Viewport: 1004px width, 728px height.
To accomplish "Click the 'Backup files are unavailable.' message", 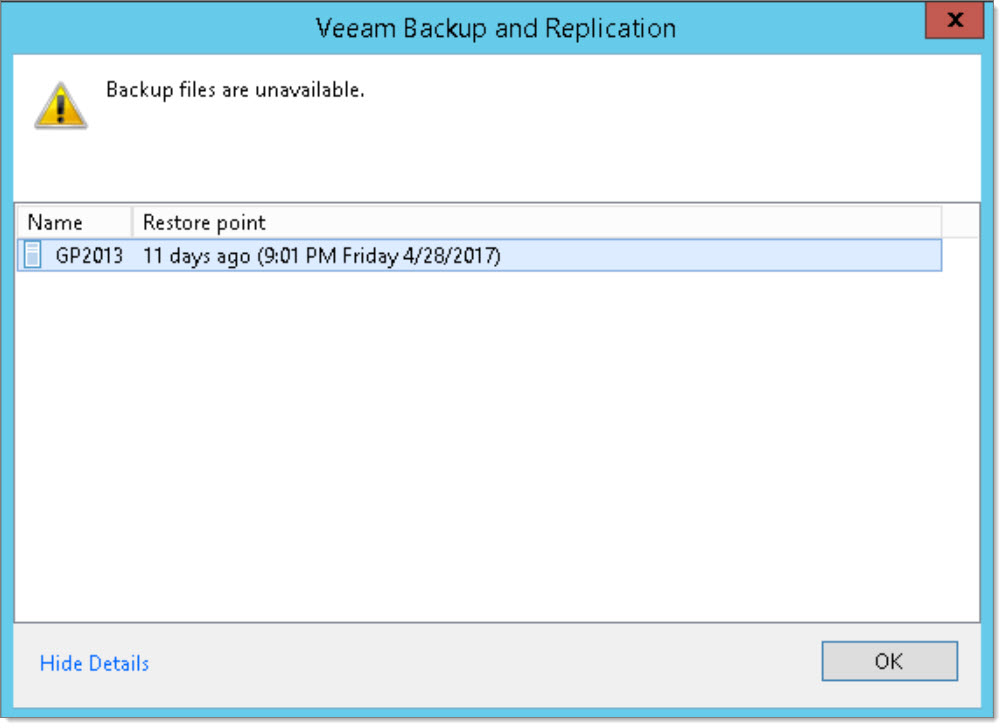I will 235,90.
